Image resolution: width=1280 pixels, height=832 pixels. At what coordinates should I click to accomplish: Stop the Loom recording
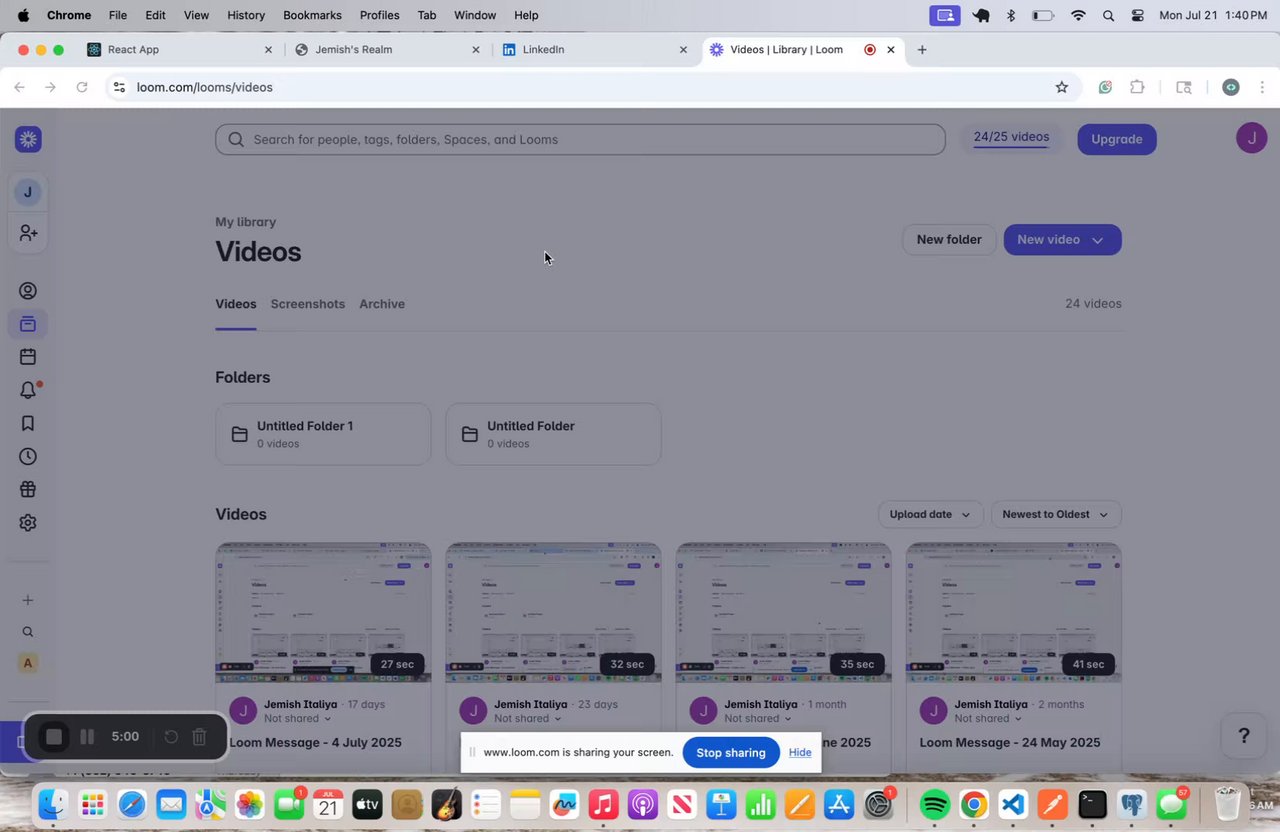click(x=54, y=737)
